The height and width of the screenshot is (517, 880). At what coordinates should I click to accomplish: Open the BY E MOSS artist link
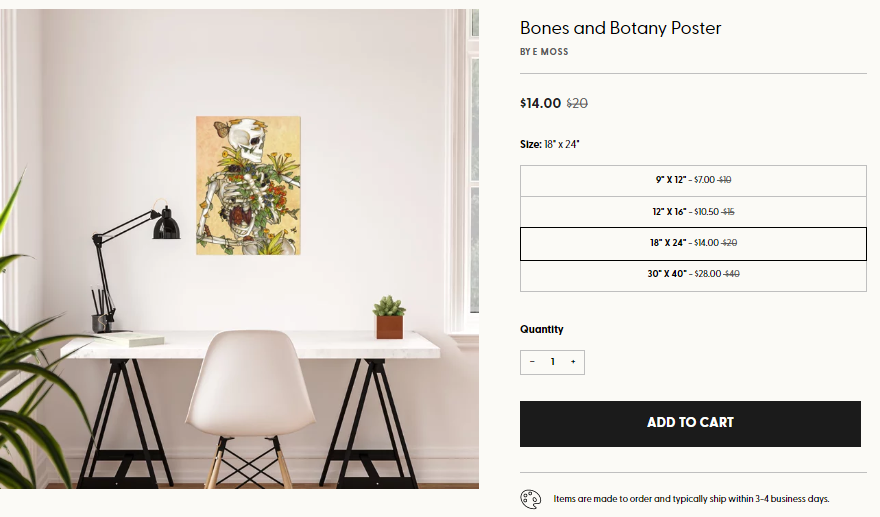coord(544,52)
